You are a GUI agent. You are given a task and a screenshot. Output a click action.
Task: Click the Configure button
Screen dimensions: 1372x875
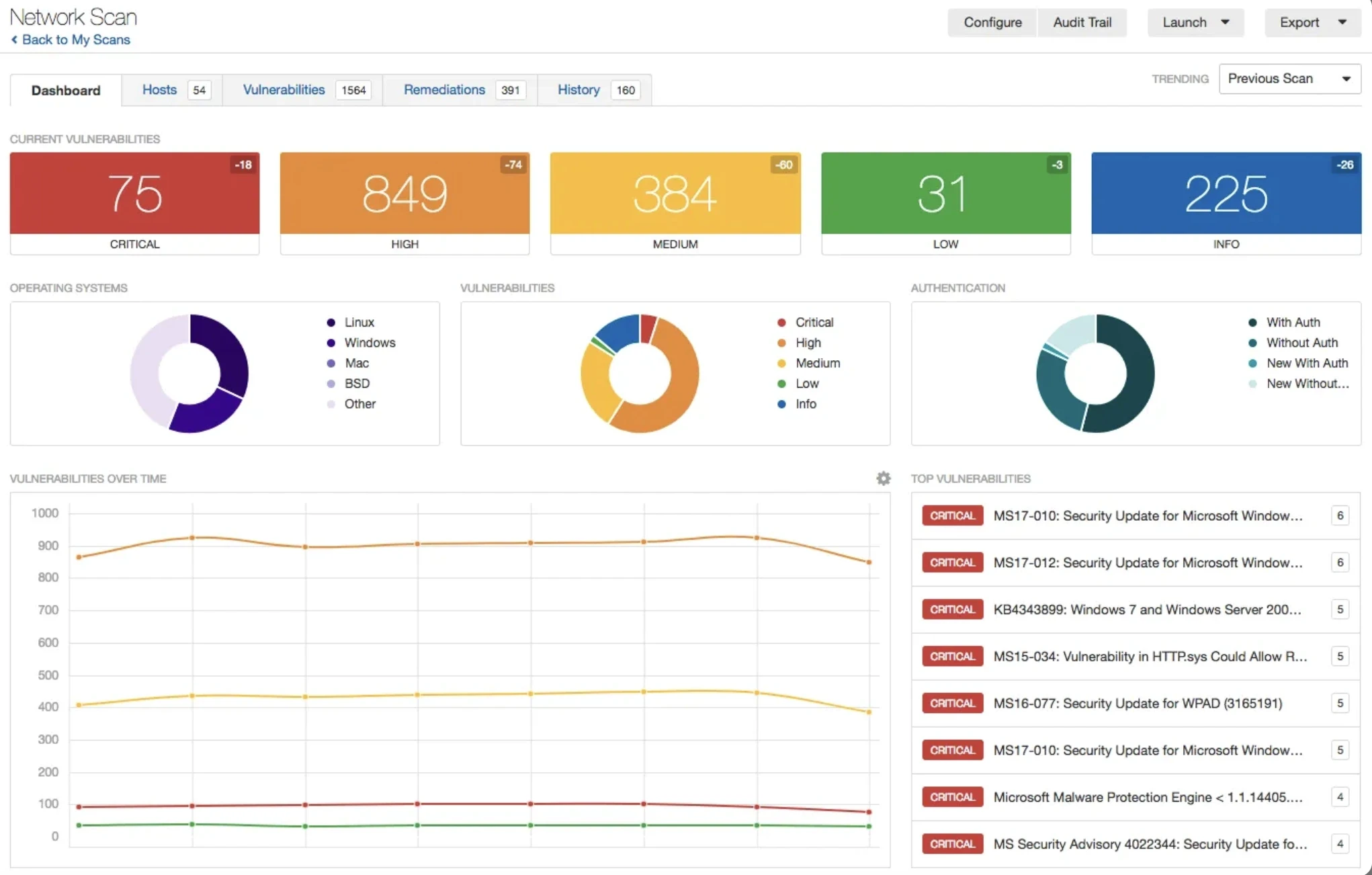(992, 22)
